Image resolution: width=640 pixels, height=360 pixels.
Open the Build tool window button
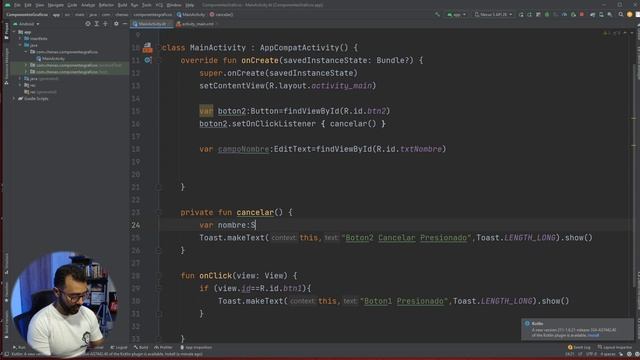coord(141,347)
